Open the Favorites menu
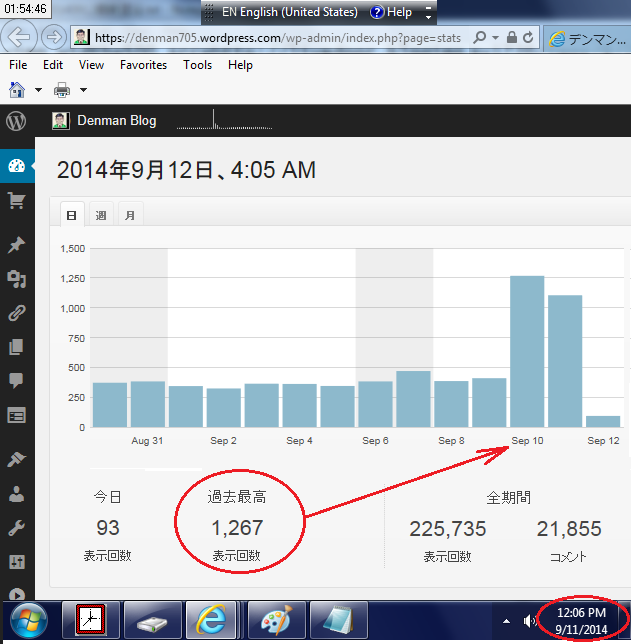 pos(143,65)
